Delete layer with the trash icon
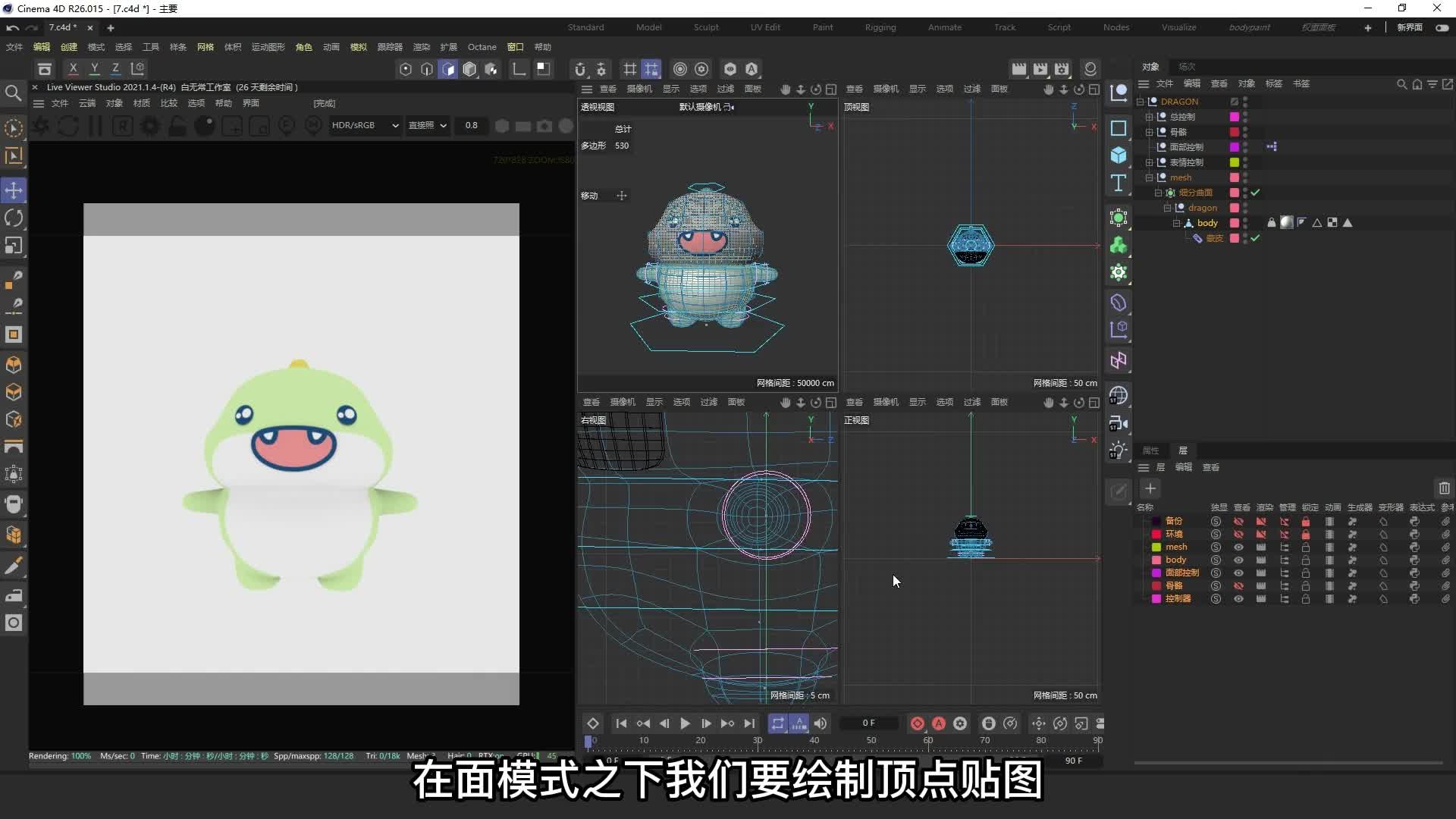Image resolution: width=1456 pixels, height=819 pixels. coord(1444,488)
